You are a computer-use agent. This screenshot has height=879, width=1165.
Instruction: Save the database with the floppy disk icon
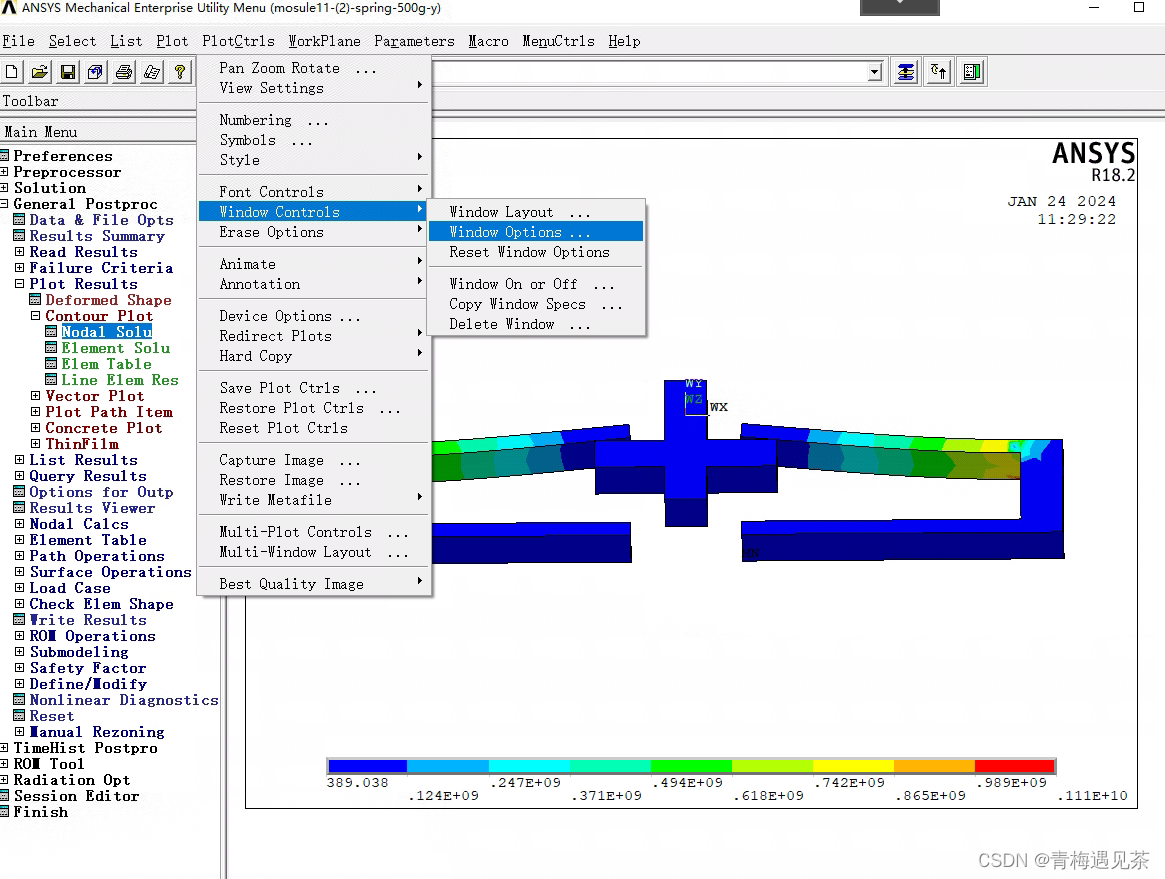67,71
